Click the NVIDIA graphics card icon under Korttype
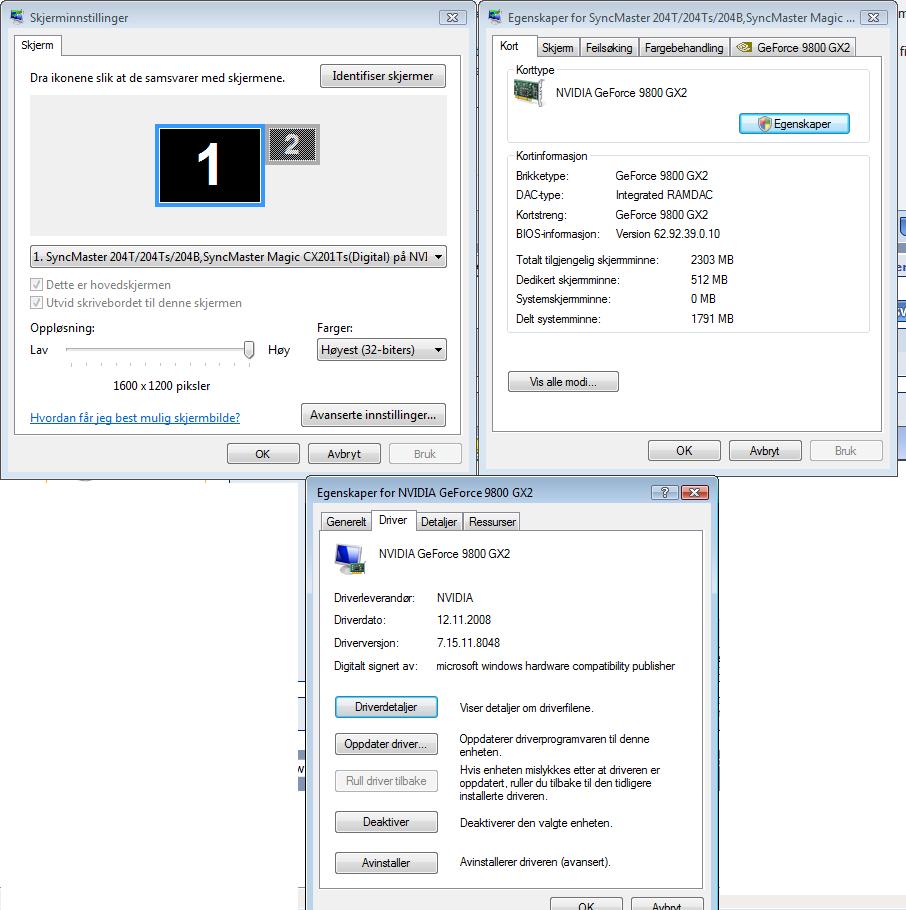Image resolution: width=906 pixels, height=910 pixels. [528, 93]
